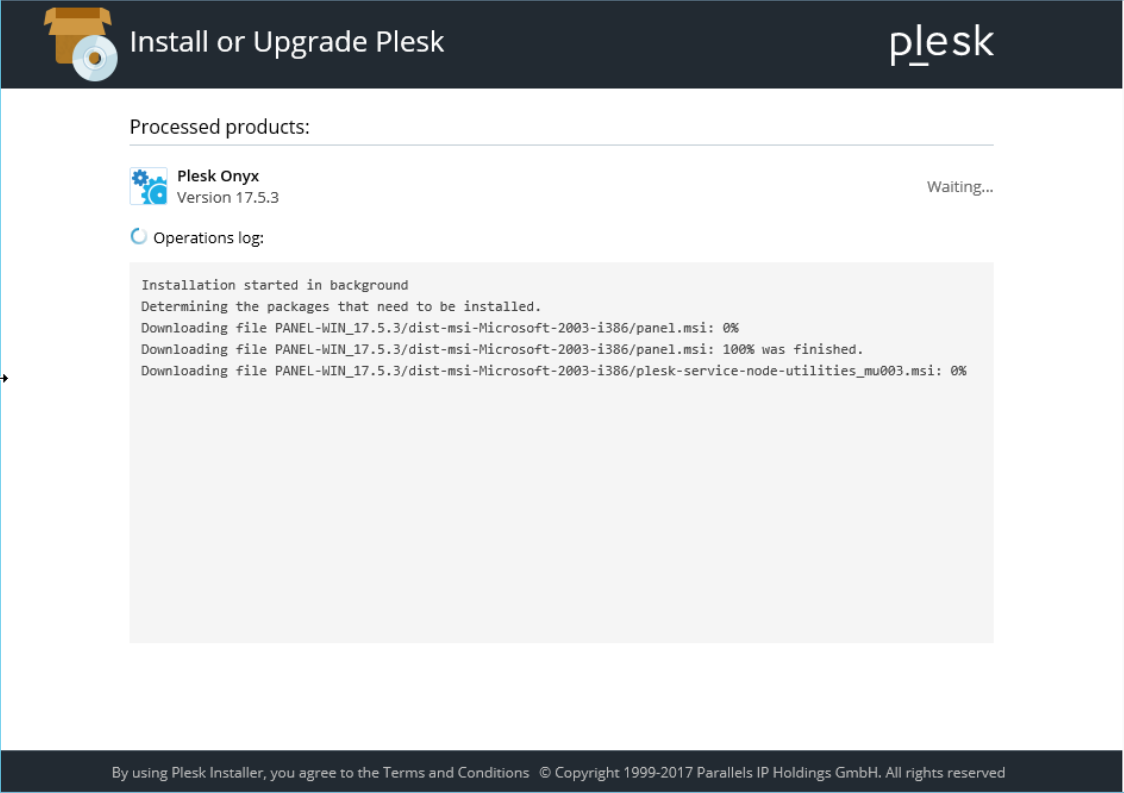Image resolution: width=1124 pixels, height=793 pixels.
Task: Click the divider line under Processed products
Action: pyautogui.click(x=560, y=146)
